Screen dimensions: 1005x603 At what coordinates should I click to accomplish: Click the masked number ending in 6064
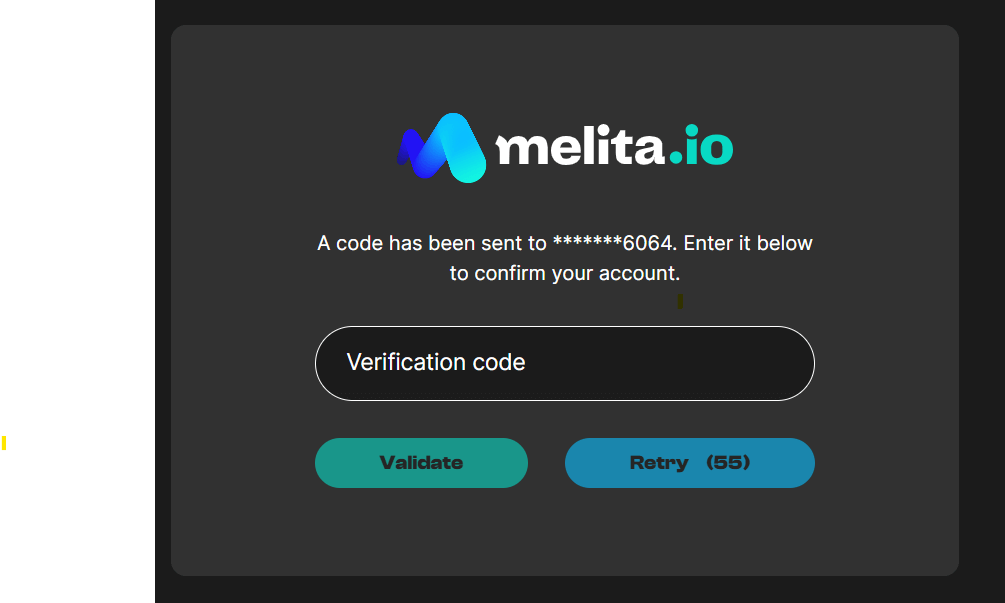click(614, 243)
